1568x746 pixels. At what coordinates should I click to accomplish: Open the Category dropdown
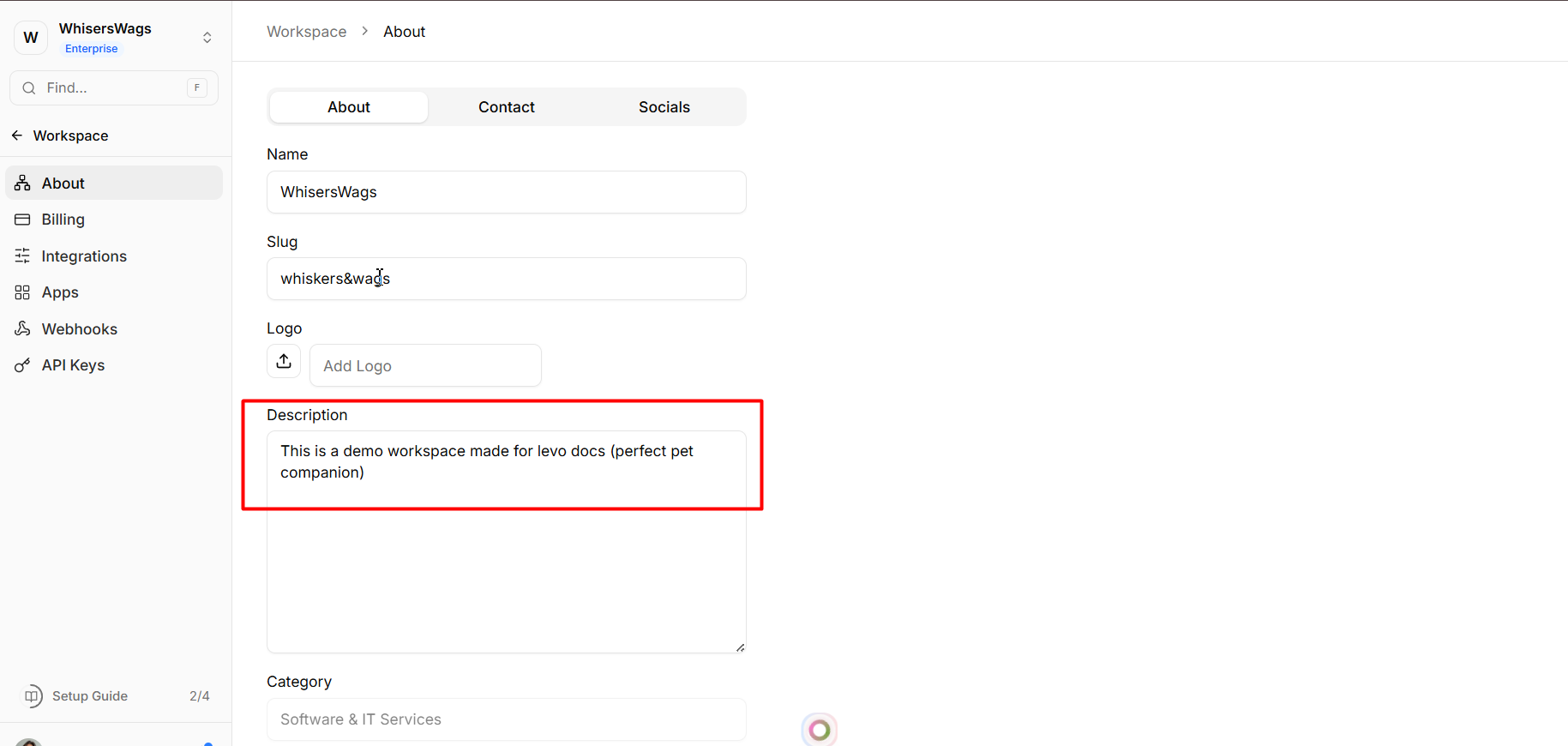coord(506,719)
